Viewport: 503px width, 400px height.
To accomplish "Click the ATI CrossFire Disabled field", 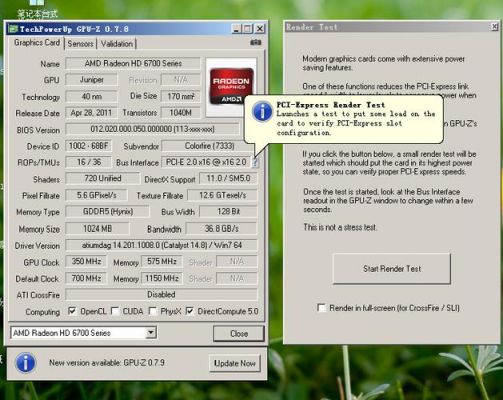I will point(161,295).
